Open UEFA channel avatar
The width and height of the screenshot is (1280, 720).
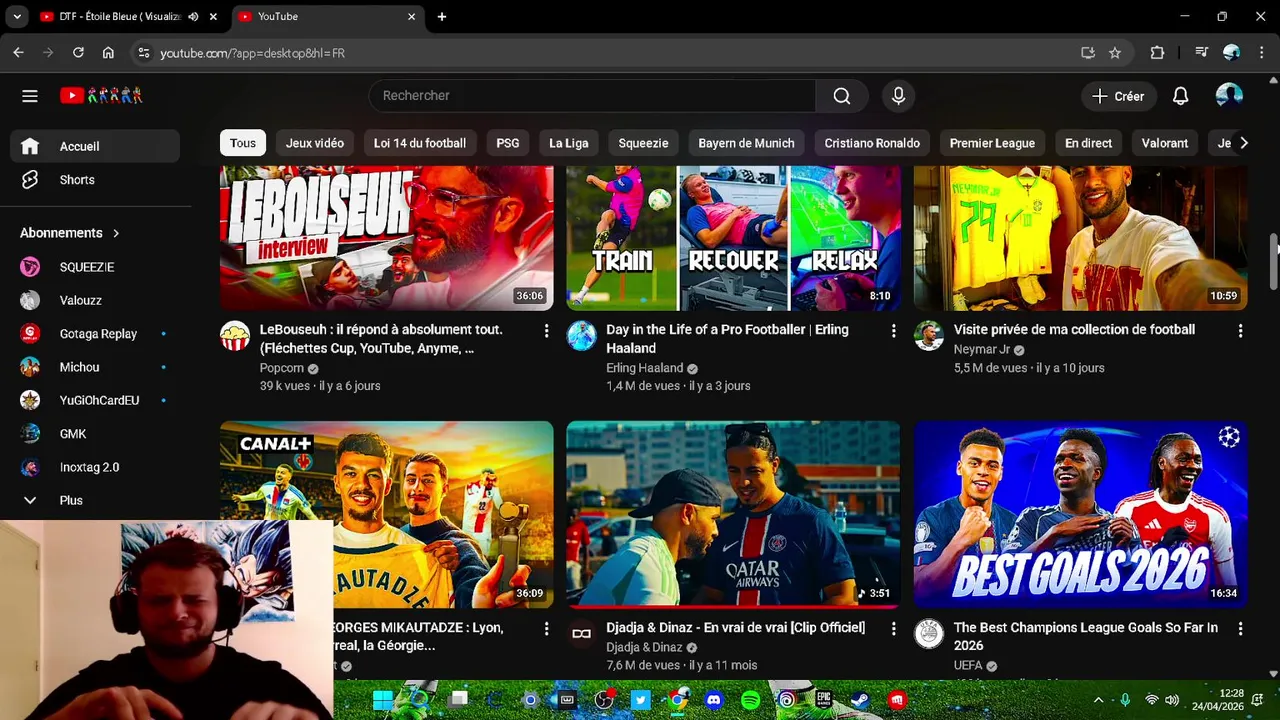tap(928, 634)
